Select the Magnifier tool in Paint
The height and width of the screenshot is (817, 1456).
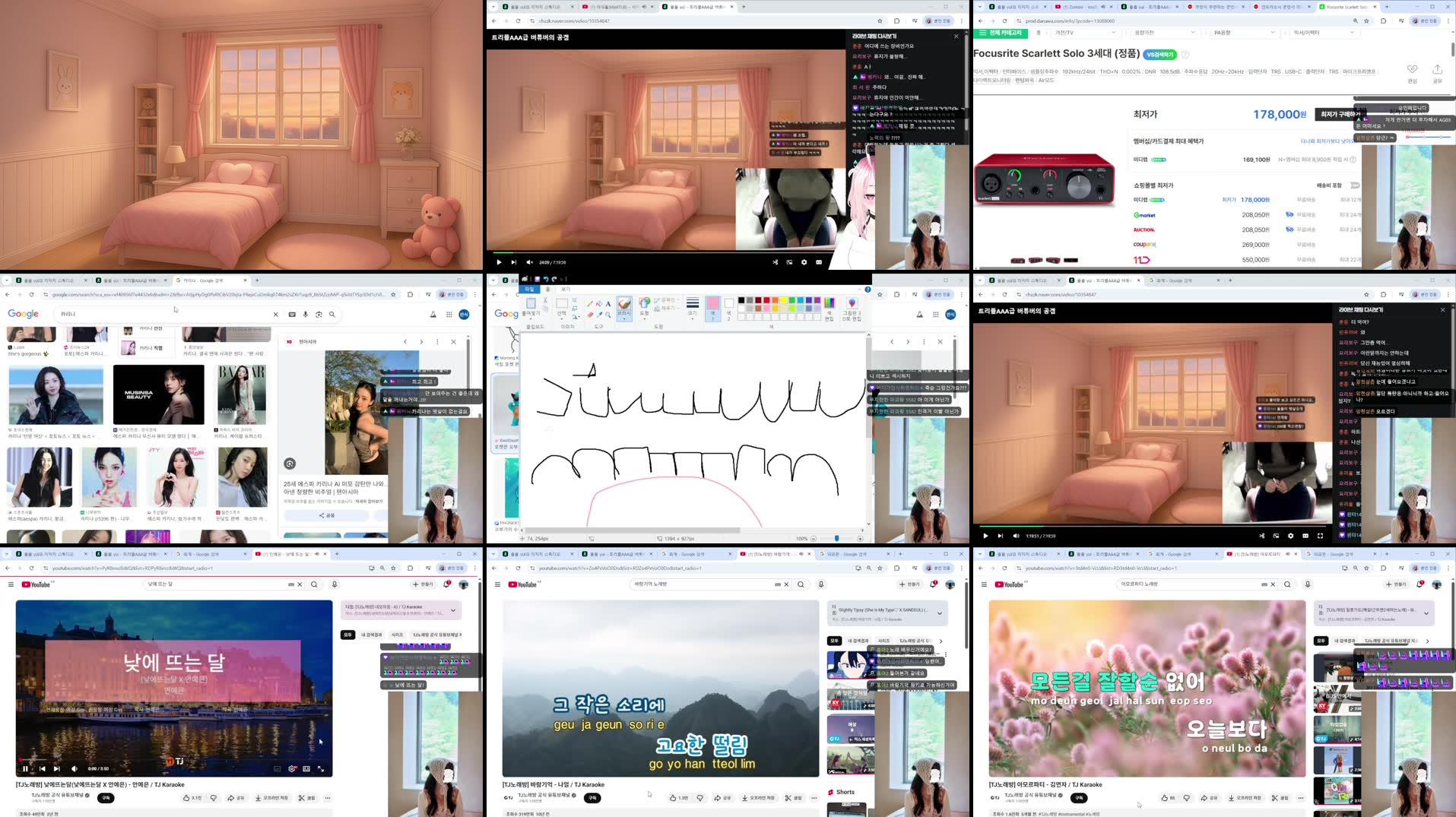(607, 315)
